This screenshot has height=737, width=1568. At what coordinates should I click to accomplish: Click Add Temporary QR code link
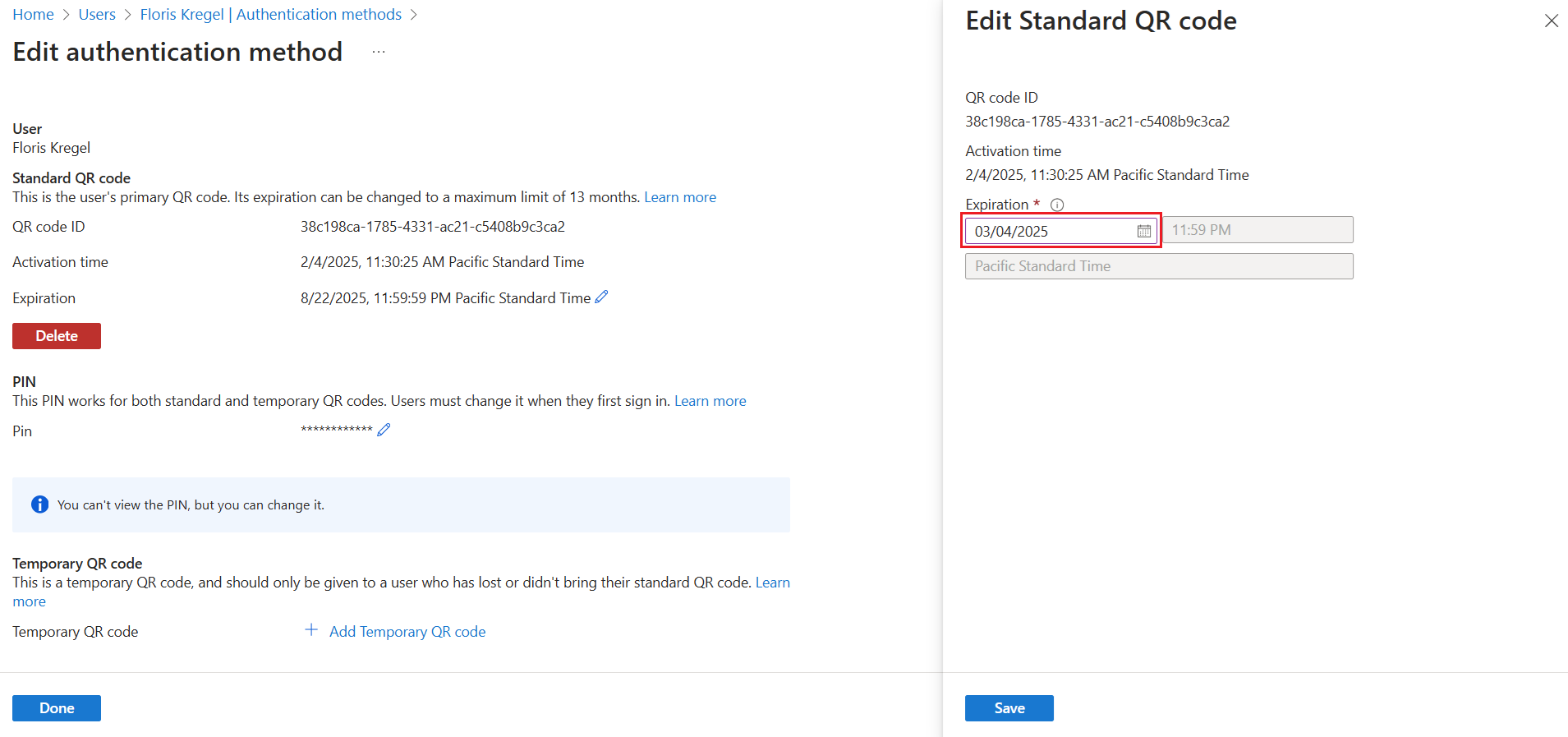407,632
